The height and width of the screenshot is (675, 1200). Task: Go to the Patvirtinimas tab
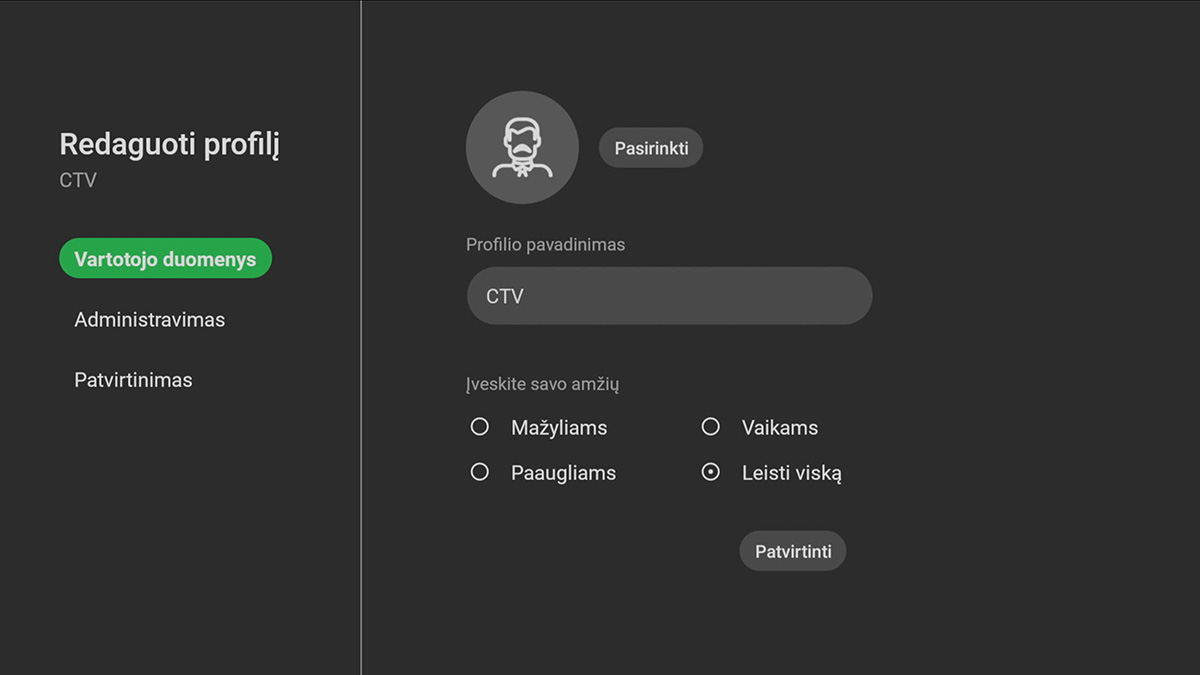(x=133, y=379)
